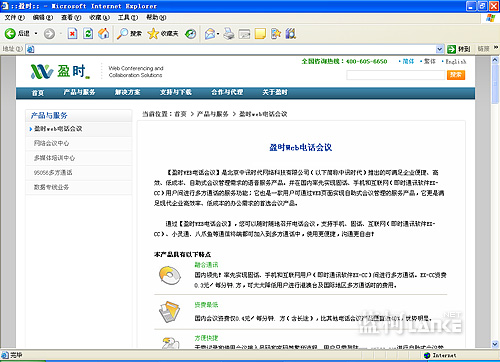
Task: Click the website search input box
Action: click(x=396, y=75)
